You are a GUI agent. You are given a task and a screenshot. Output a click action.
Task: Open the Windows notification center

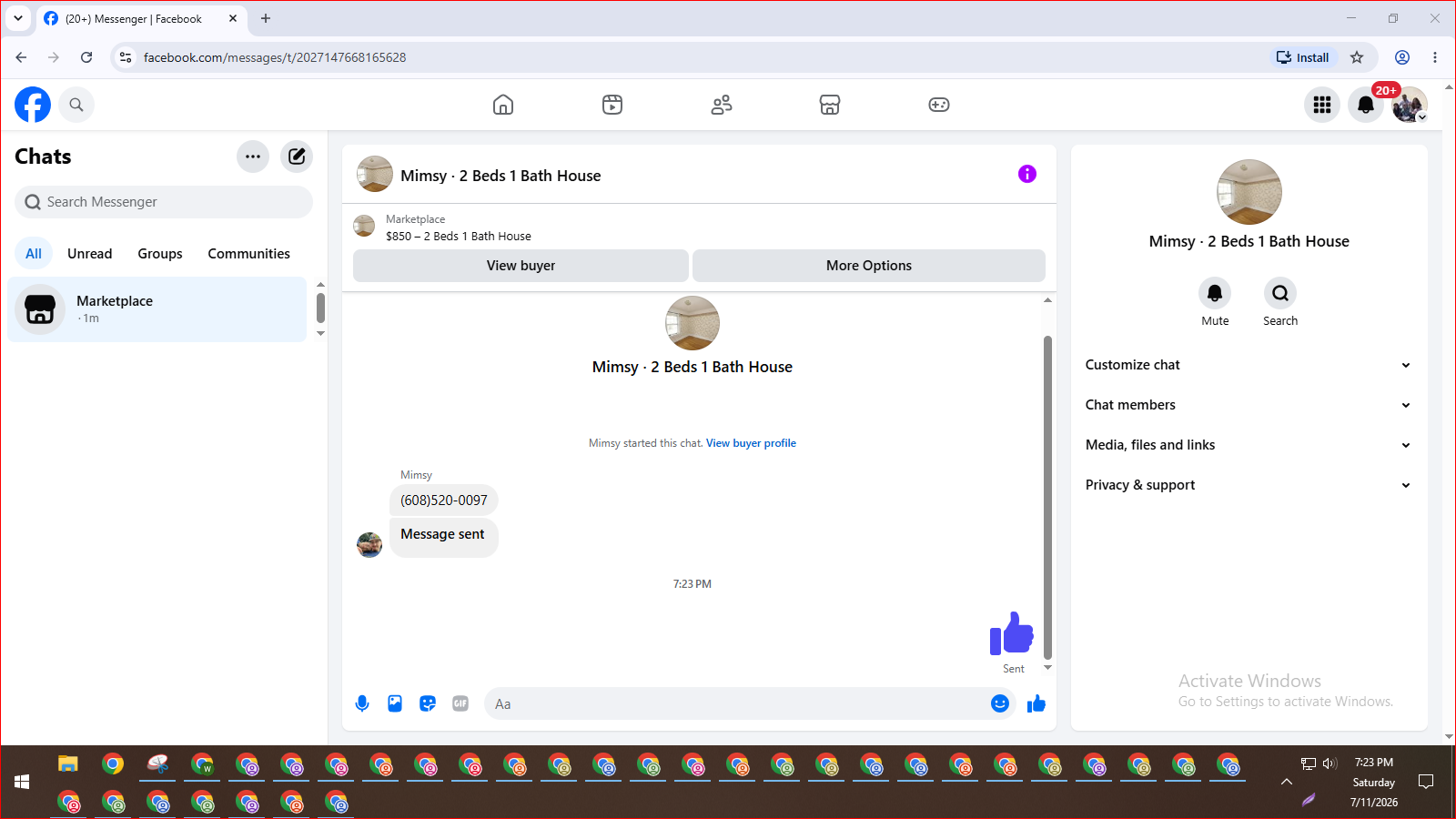tap(1426, 782)
